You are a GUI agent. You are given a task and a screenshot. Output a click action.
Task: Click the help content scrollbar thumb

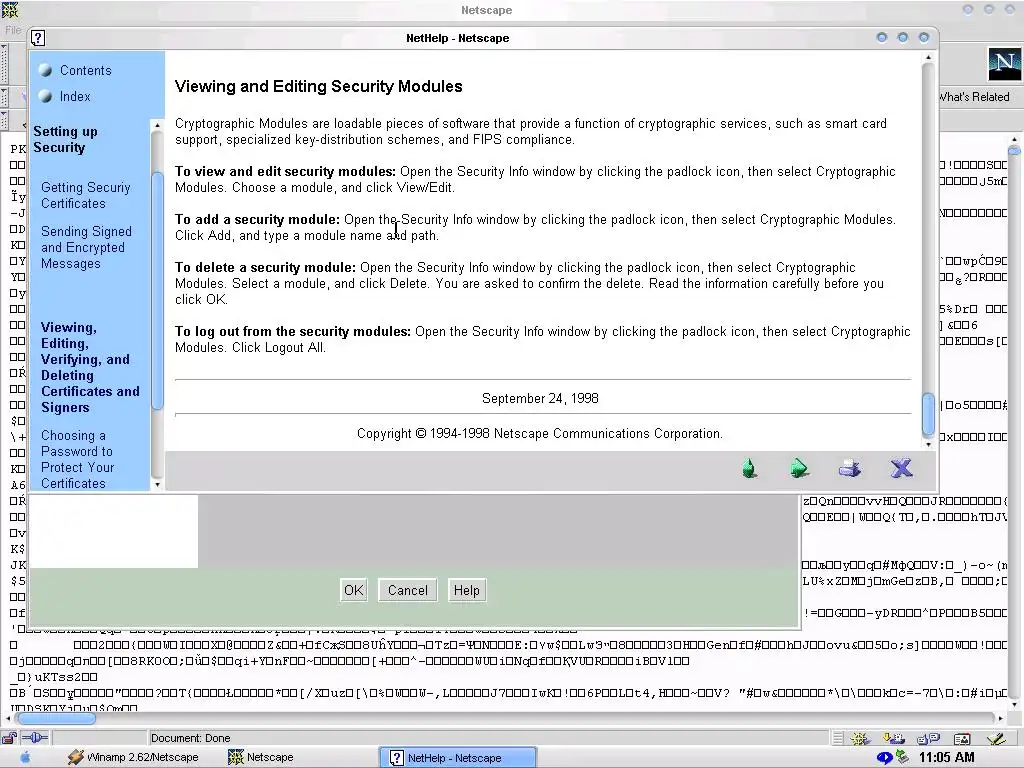(929, 415)
